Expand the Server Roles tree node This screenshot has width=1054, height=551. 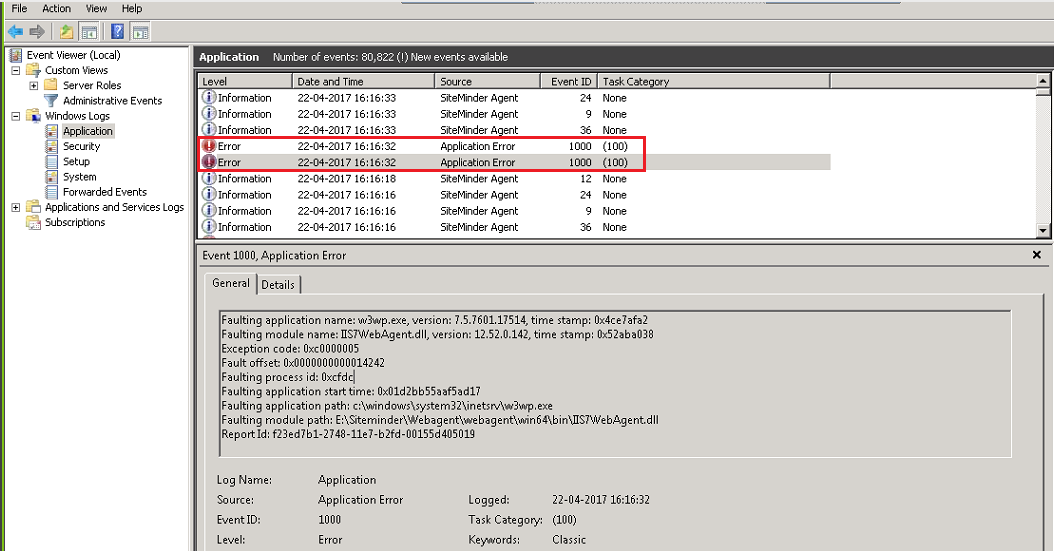click(x=34, y=85)
